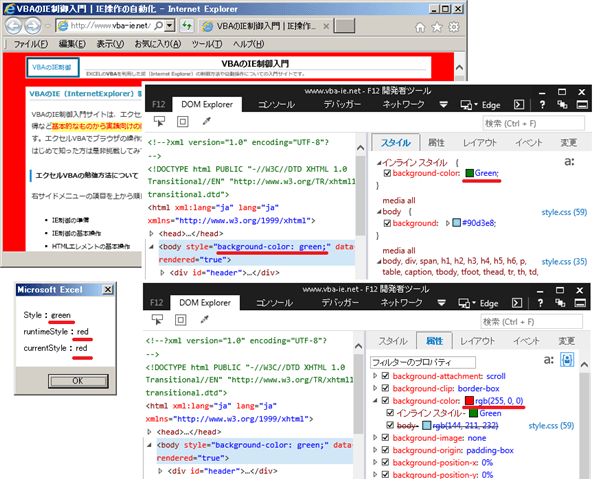The width and height of the screenshot is (600, 479).
Task: Toggle background-position-x checkbox
Action: click(386, 462)
